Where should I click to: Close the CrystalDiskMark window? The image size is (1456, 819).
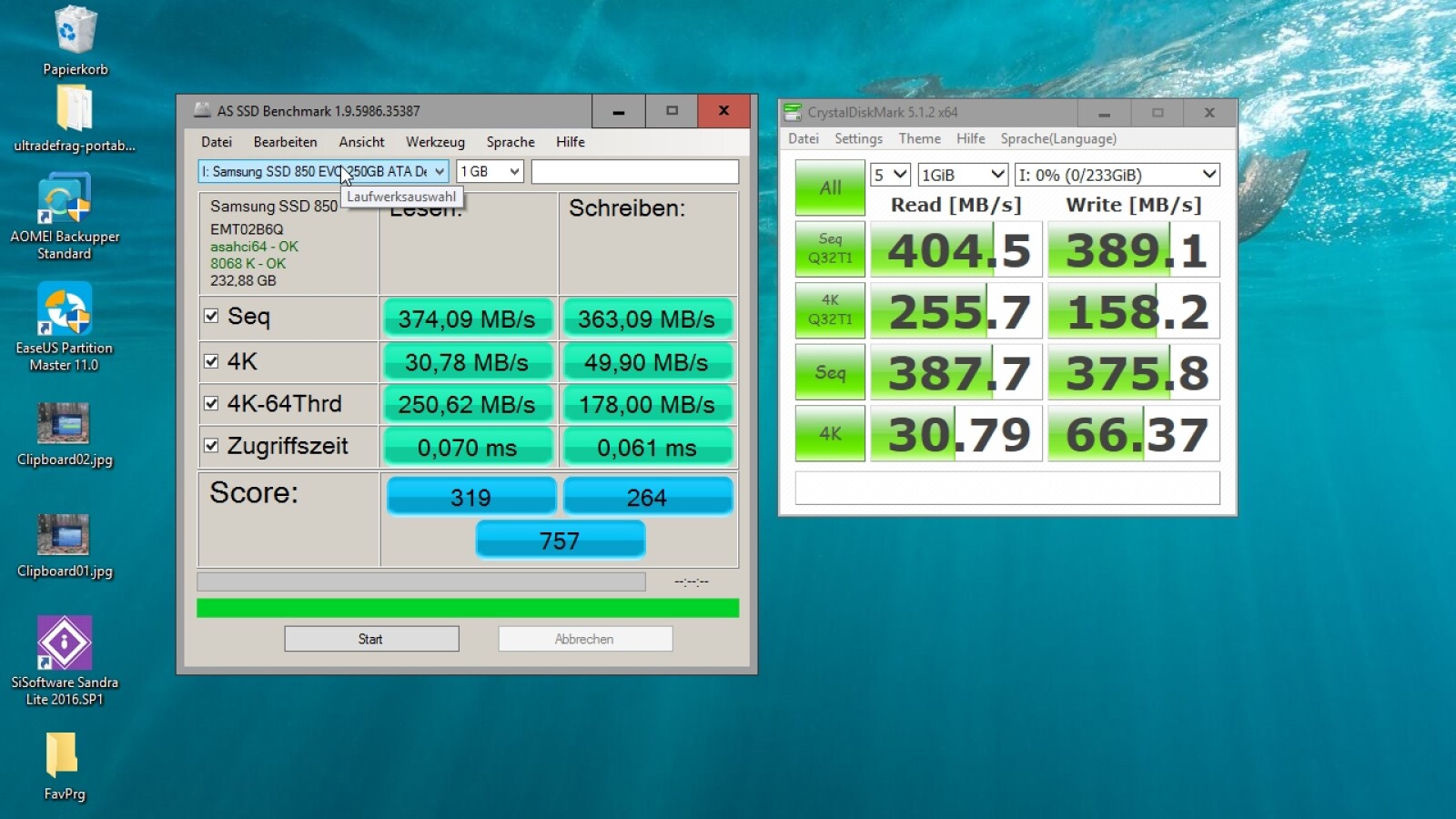pyautogui.click(x=1209, y=113)
